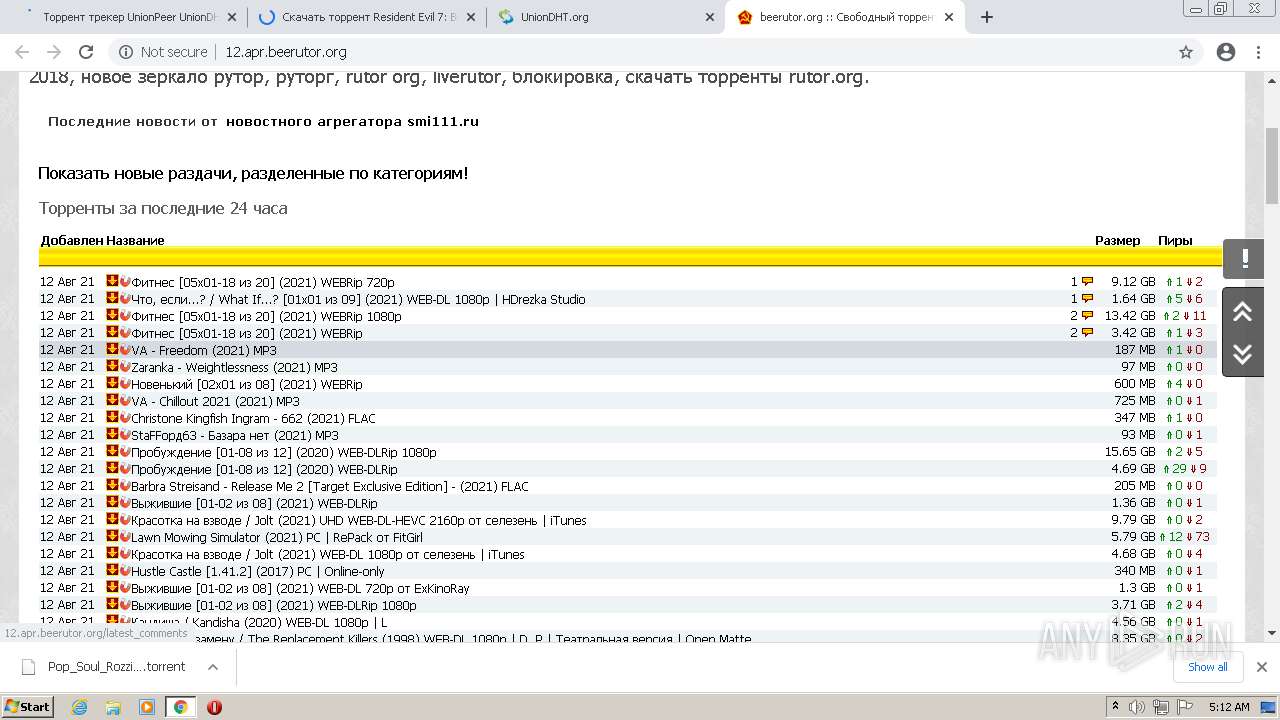The image size is (1280, 720).
Task: Click the exclamation mark side button
Action: 1244,259
